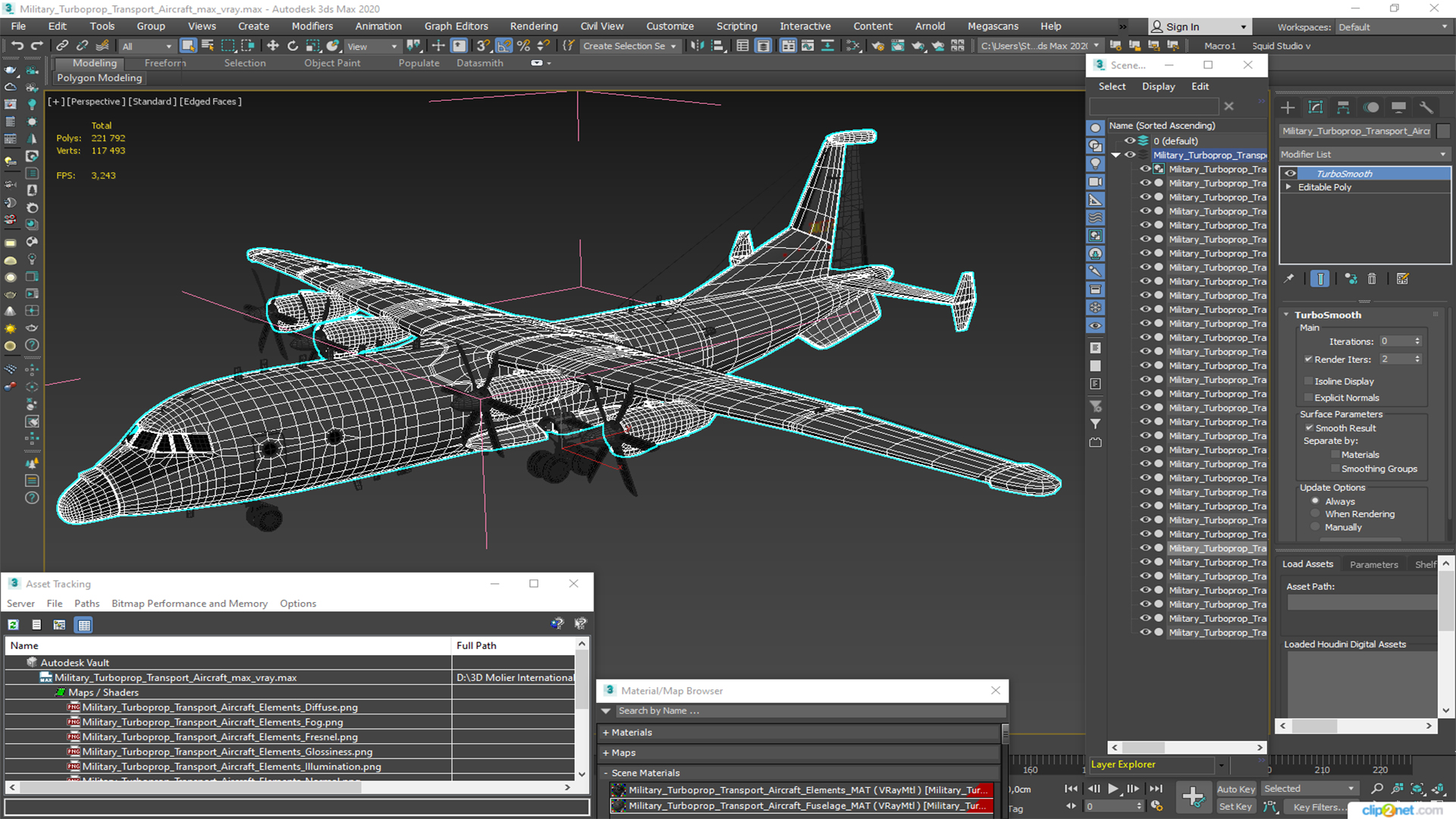The width and height of the screenshot is (1456, 819).
Task: Toggle Explicit Normals checkbox
Action: (x=1308, y=398)
